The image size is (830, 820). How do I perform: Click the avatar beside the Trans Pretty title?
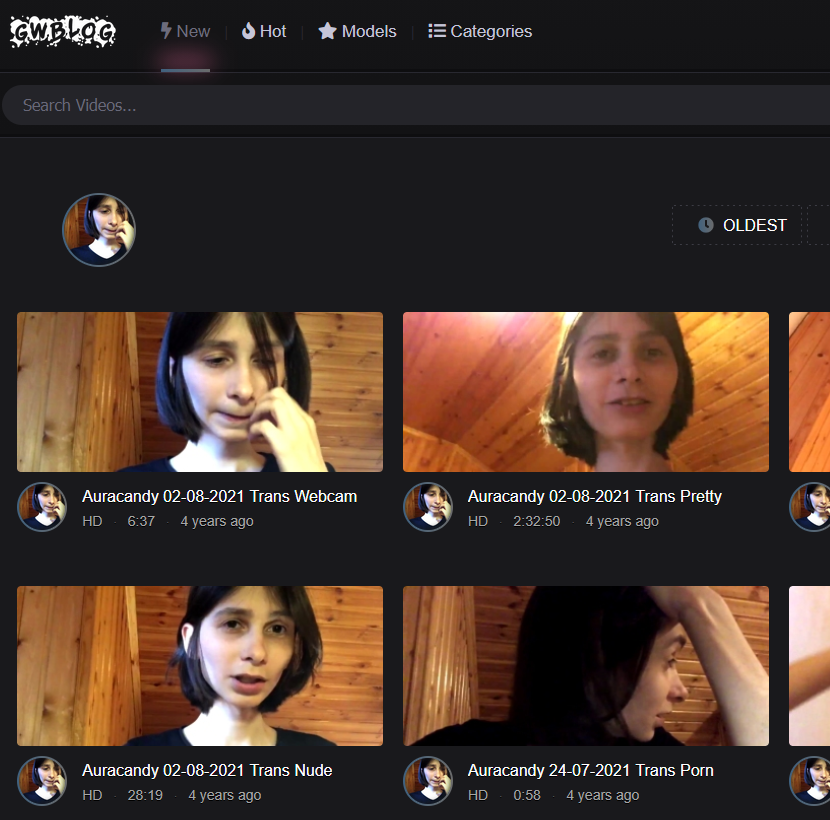pyautogui.click(x=428, y=507)
